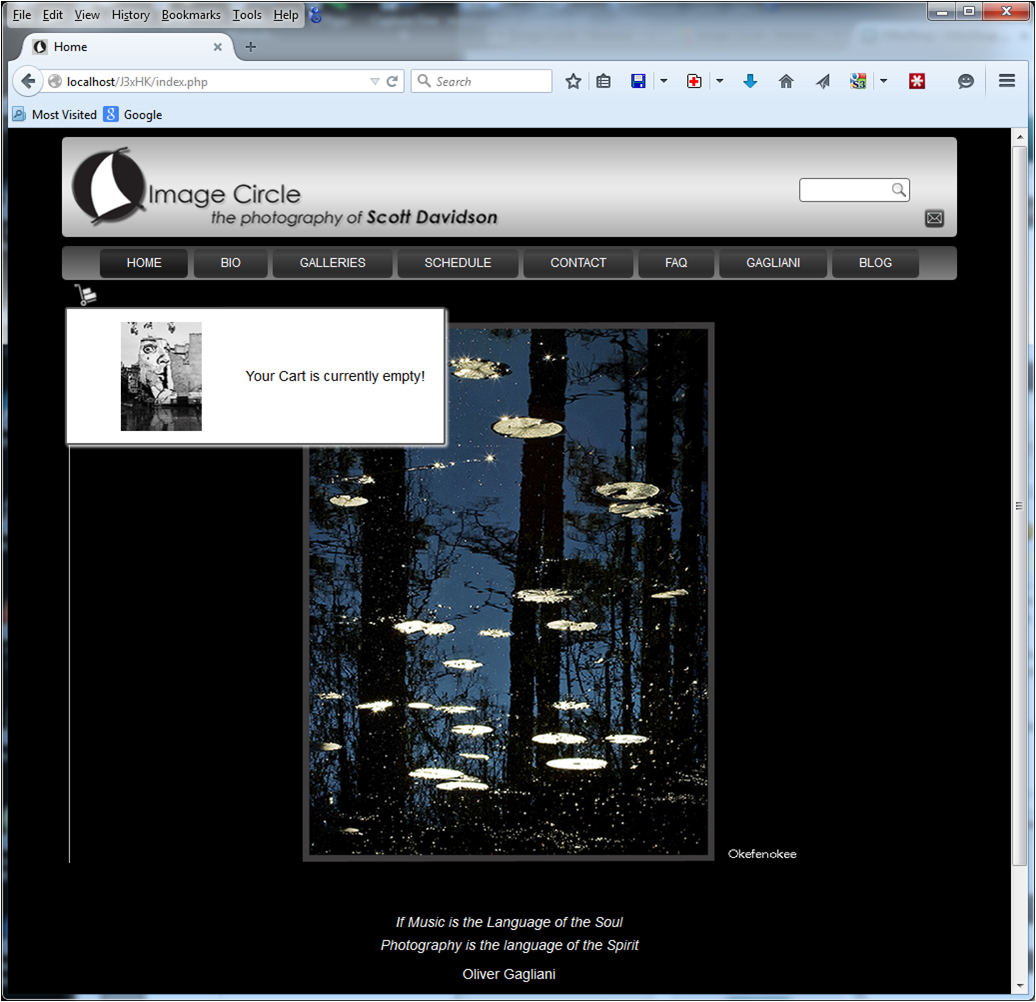1036x1002 pixels.
Task: Expand dropdown arrow next to S3 icon
Action: click(883, 81)
